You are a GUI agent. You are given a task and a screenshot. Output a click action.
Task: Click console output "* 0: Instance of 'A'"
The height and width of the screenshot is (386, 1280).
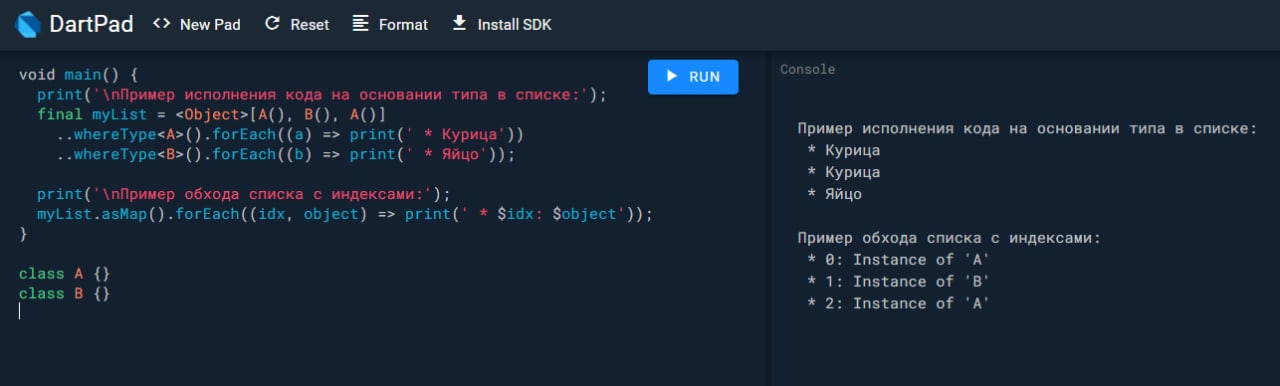[x=899, y=260]
